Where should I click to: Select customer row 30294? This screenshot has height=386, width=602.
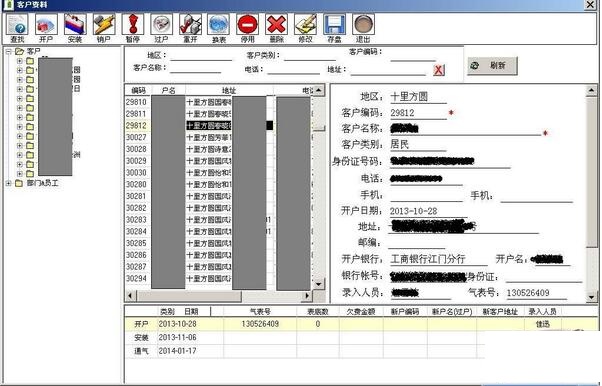click(x=218, y=278)
